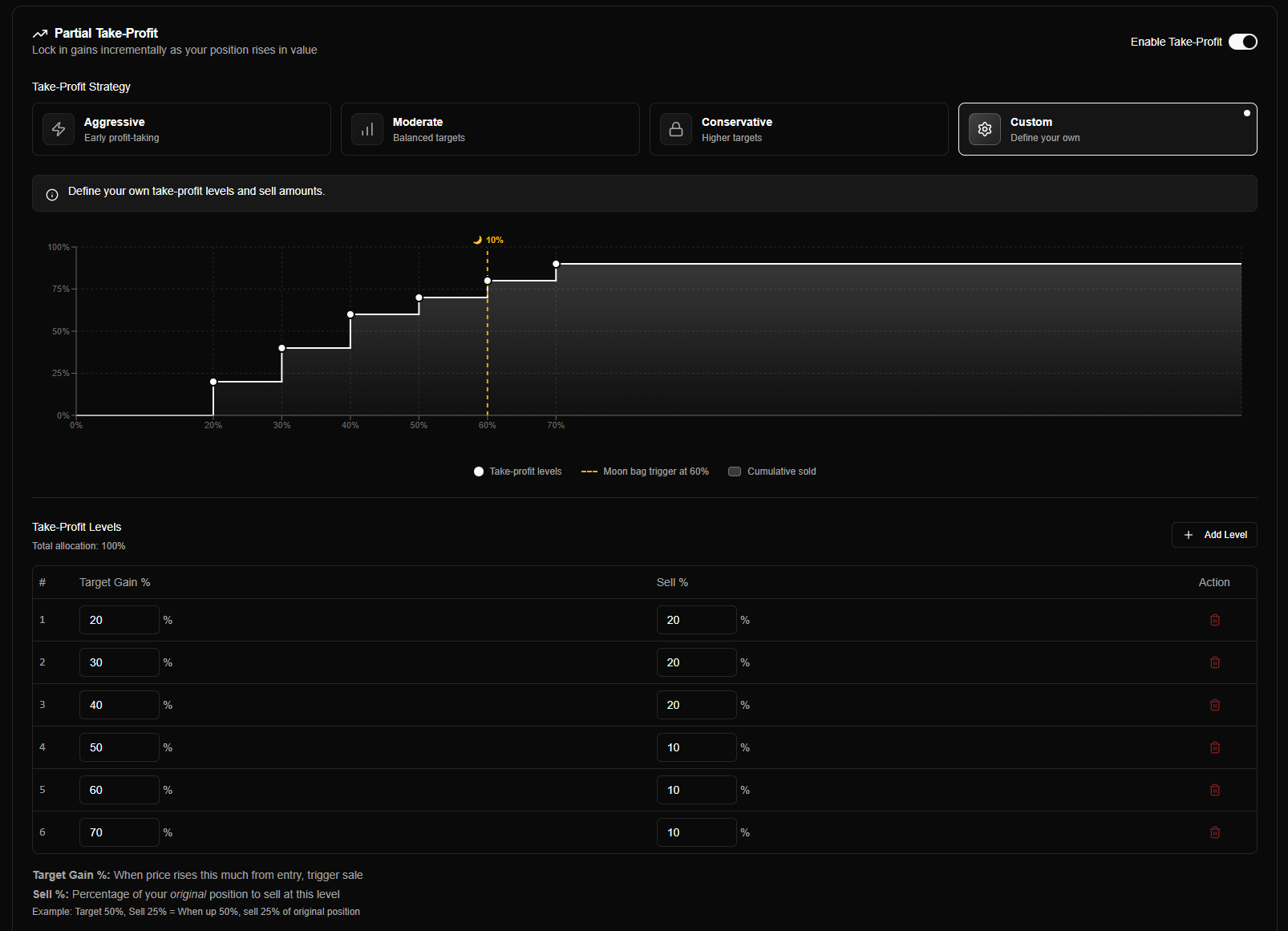The image size is (1288, 931).
Task: Click the trending arrow icon beside Partial Take-Profit
Action: [x=38, y=33]
